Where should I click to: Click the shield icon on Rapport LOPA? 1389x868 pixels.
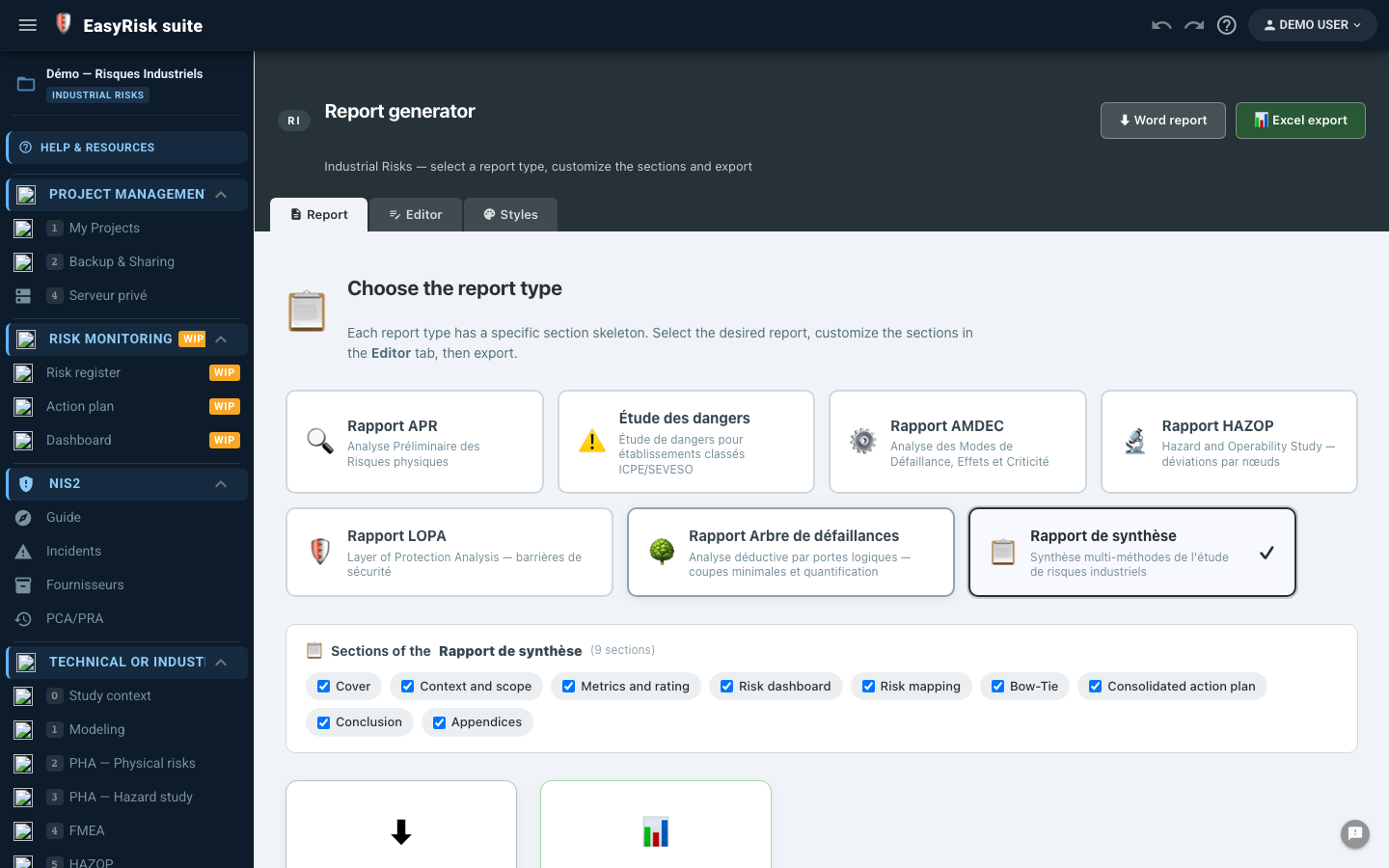320,552
